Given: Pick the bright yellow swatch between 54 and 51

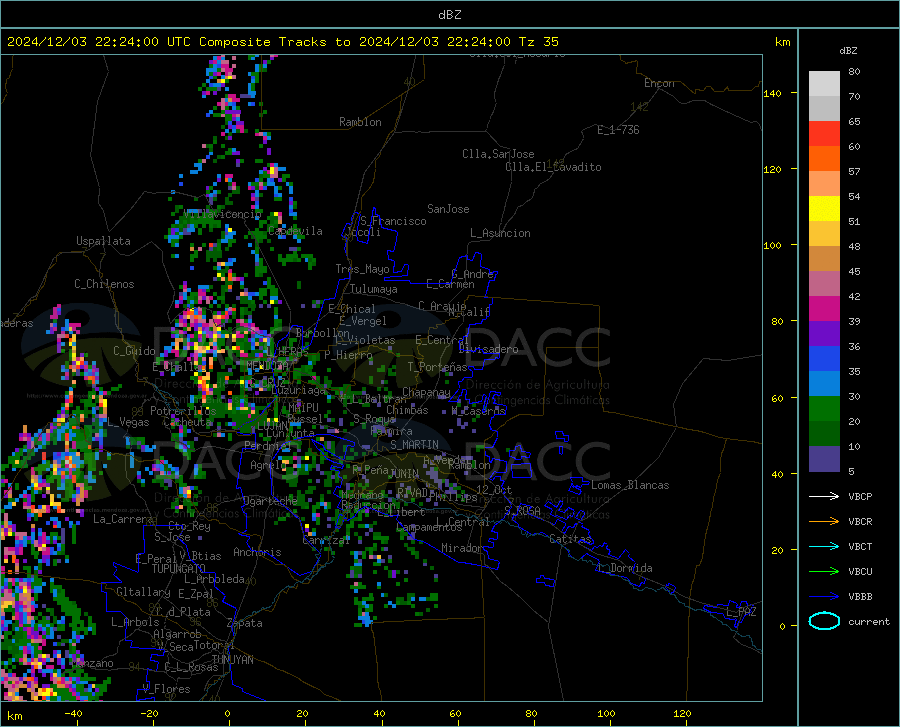Looking at the screenshot, I should click(824, 209).
